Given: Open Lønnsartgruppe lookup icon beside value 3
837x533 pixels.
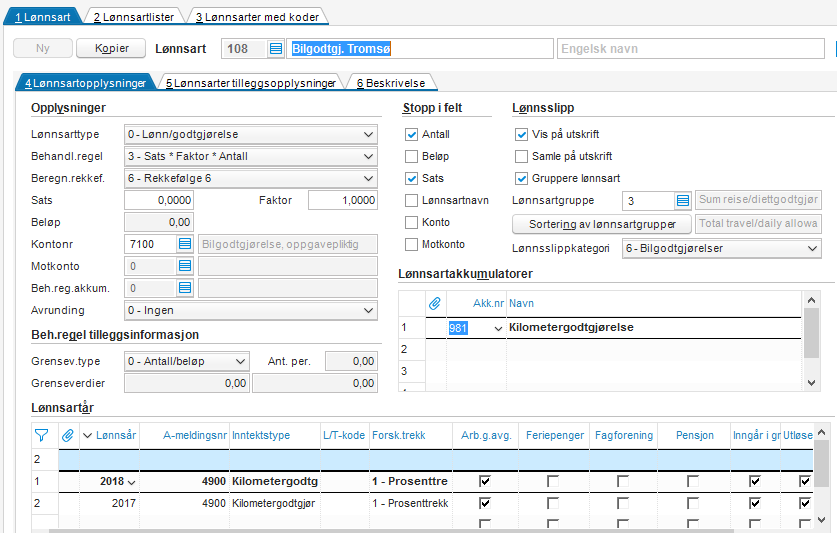Looking at the screenshot, I should (x=682, y=201).
